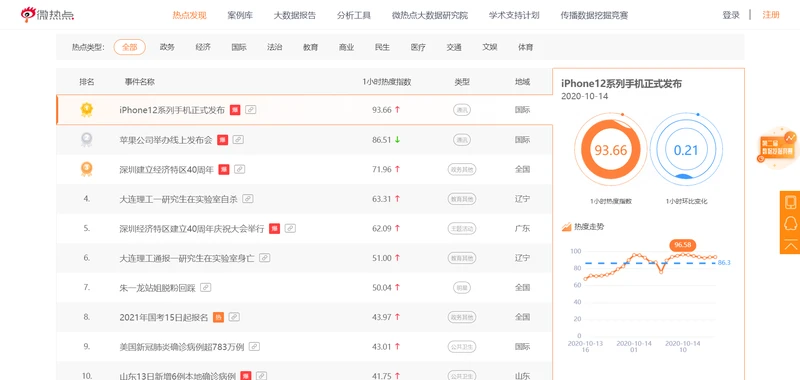Image resolution: width=800 pixels, height=380 pixels.
Task: Open the 案例库 navigation tab
Action: pyautogui.click(x=240, y=15)
